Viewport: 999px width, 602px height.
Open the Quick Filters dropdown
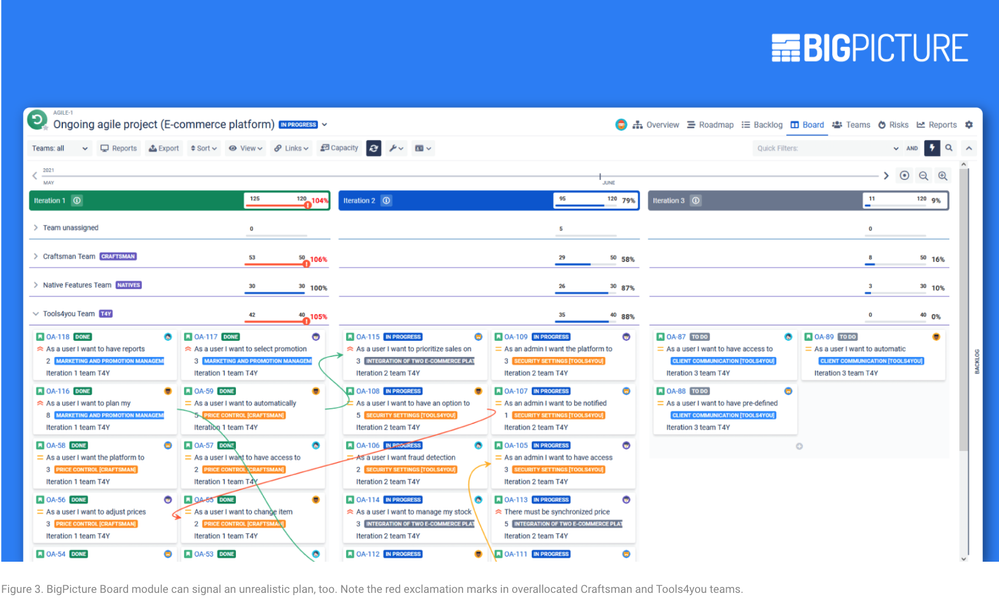coord(828,148)
